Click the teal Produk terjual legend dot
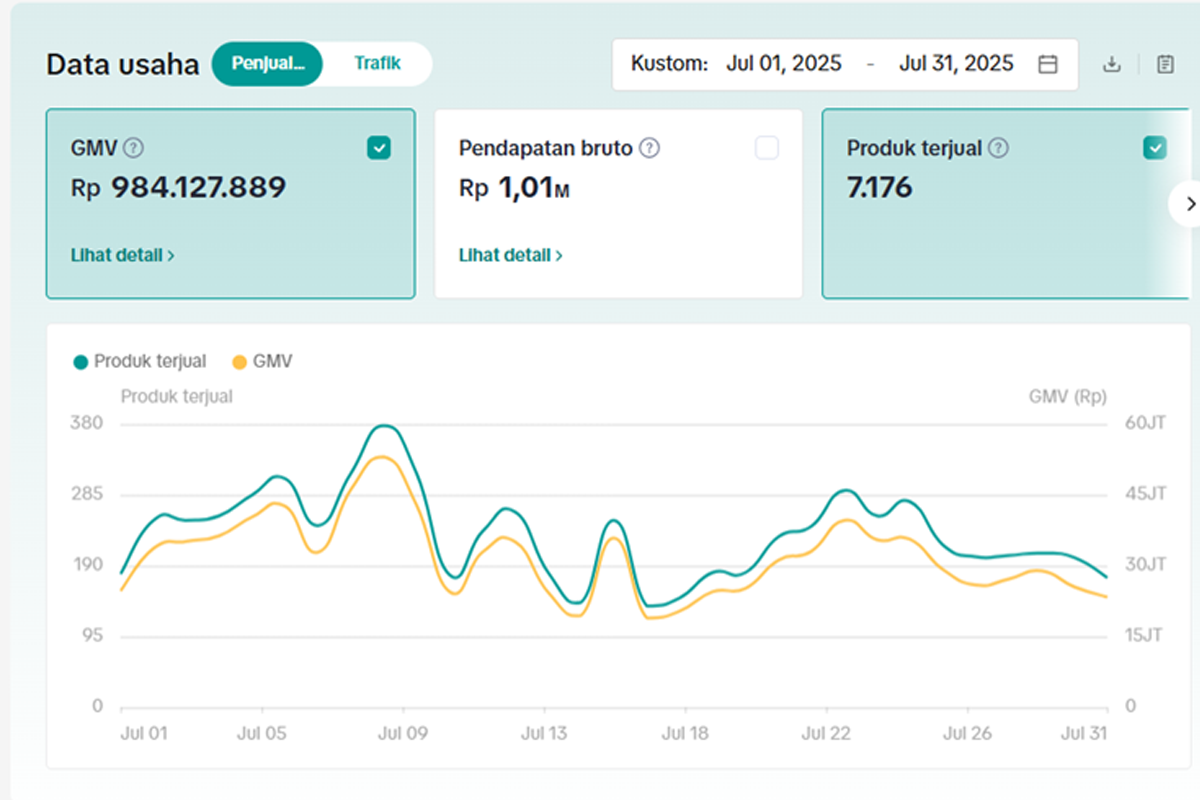This screenshot has height=800, width=1200. pyautogui.click(x=81, y=362)
